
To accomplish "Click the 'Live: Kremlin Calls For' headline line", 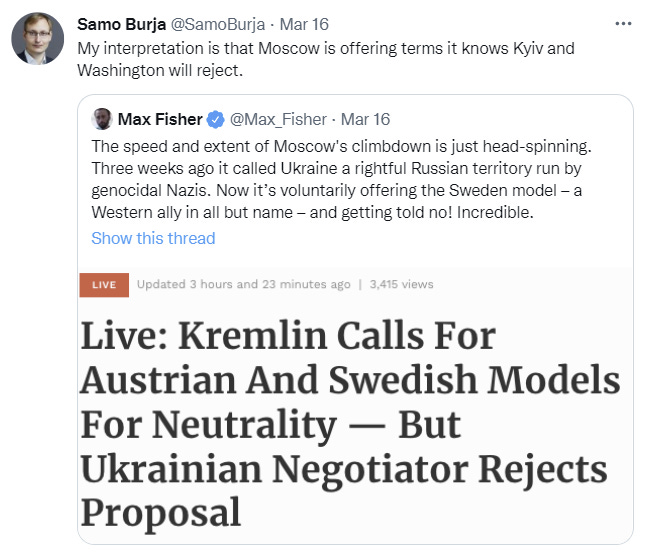I will coord(288,335).
